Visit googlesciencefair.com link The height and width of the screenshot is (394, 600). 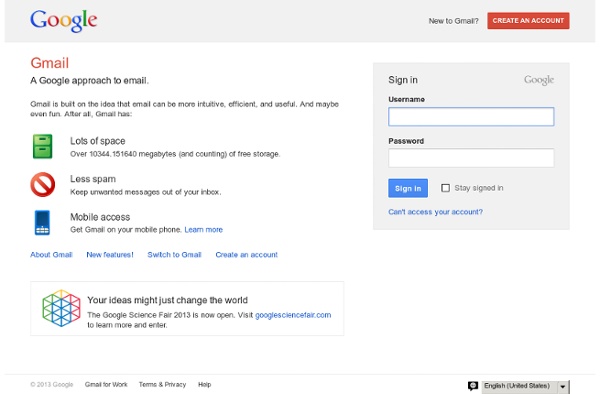293,315
